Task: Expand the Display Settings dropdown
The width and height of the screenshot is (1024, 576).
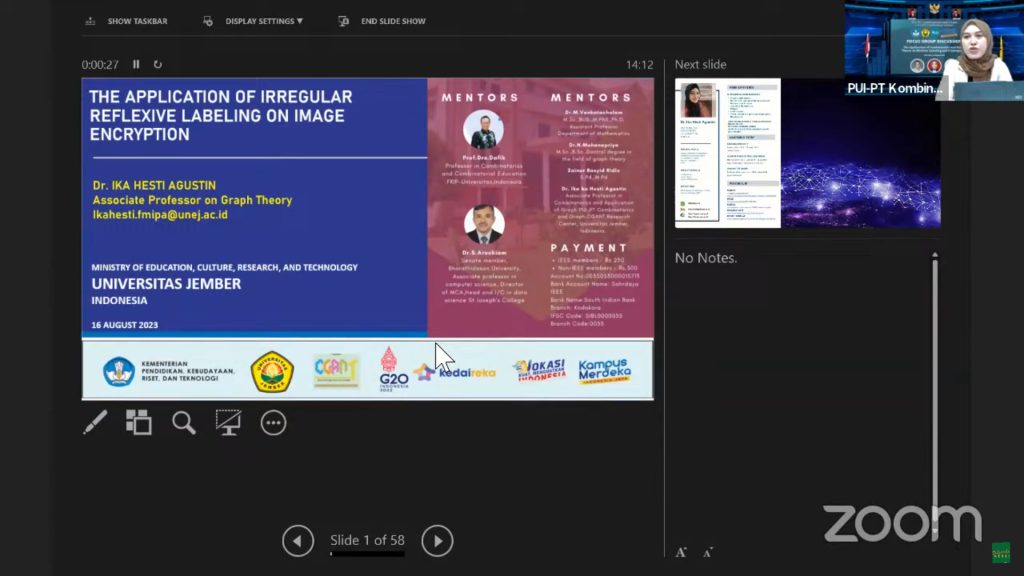Action: (x=254, y=21)
